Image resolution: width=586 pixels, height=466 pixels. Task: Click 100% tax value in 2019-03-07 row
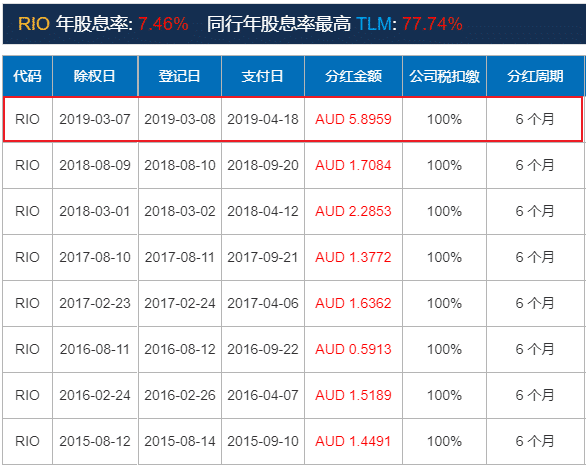(x=444, y=119)
